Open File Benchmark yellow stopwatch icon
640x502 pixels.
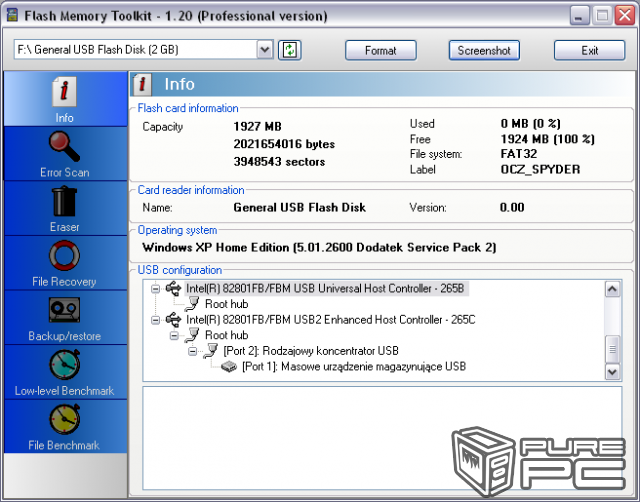click(64, 419)
